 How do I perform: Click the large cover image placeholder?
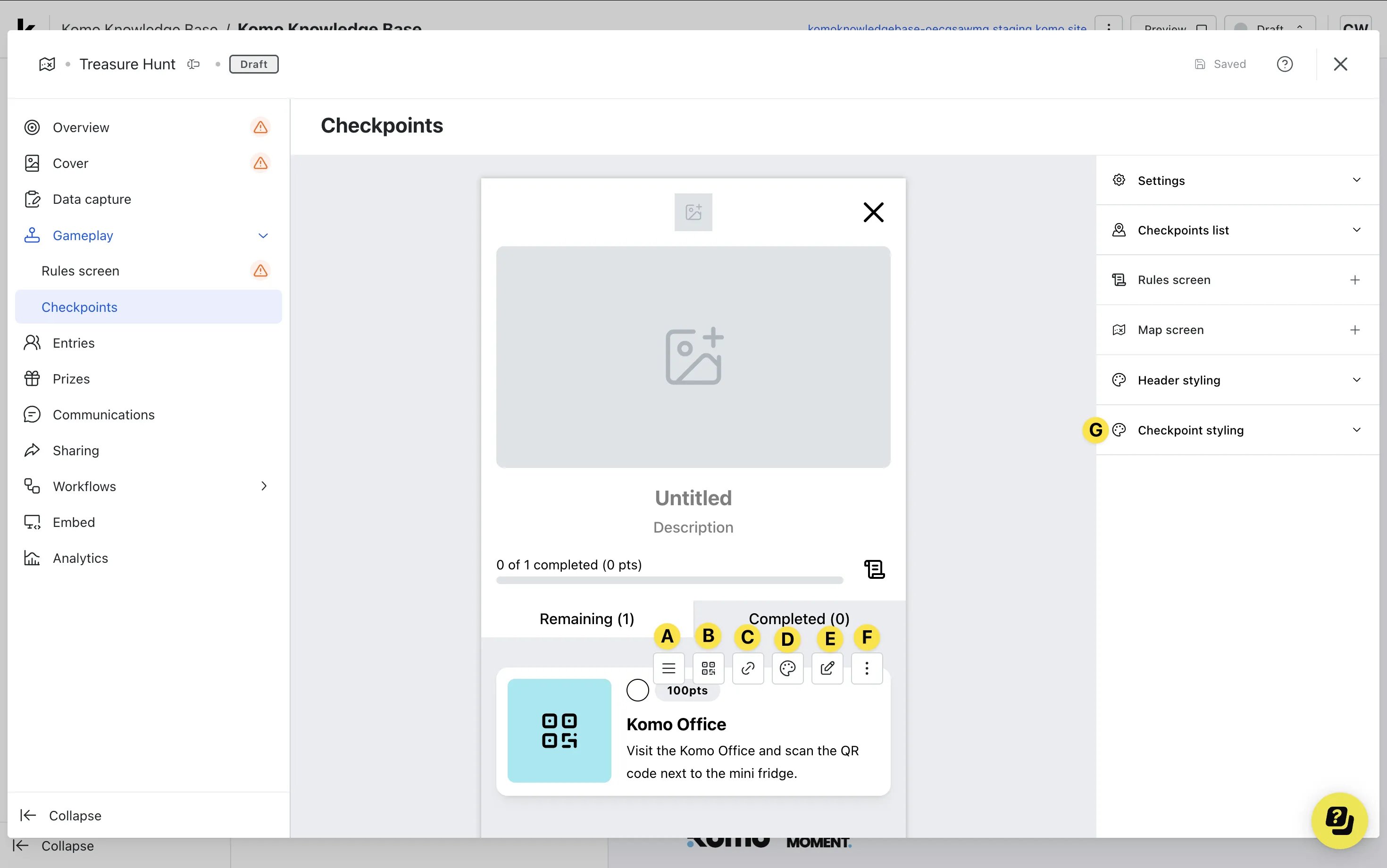click(x=693, y=357)
